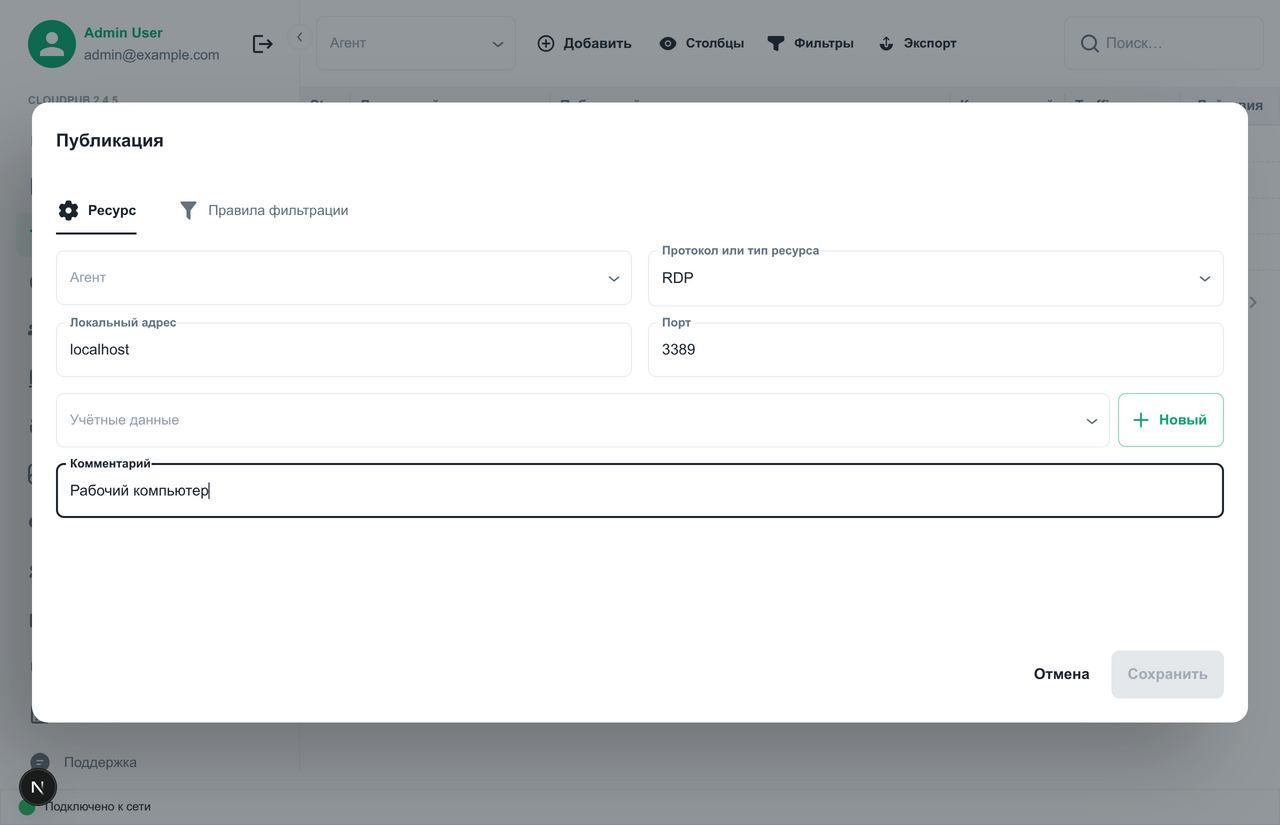Click the Сохранить button
This screenshot has height=825, width=1280.
click(1167, 674)
